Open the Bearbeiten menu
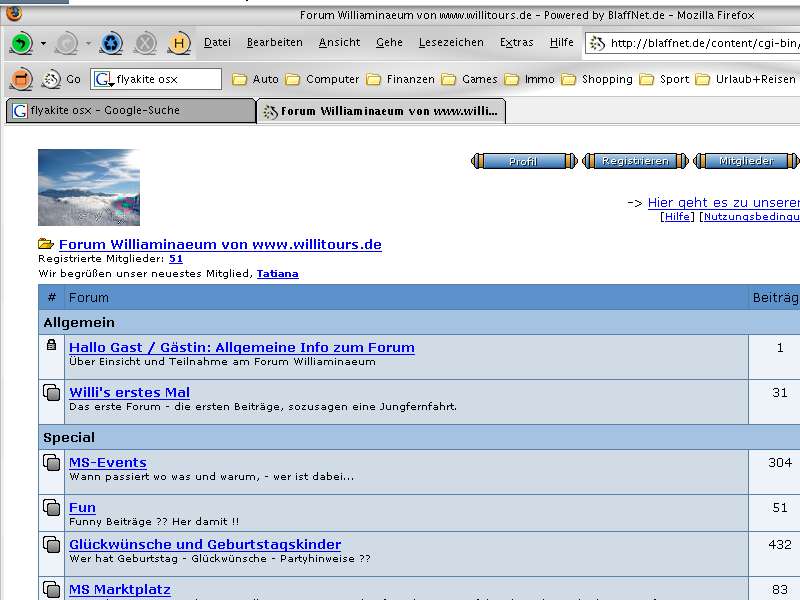 point(274,42)
